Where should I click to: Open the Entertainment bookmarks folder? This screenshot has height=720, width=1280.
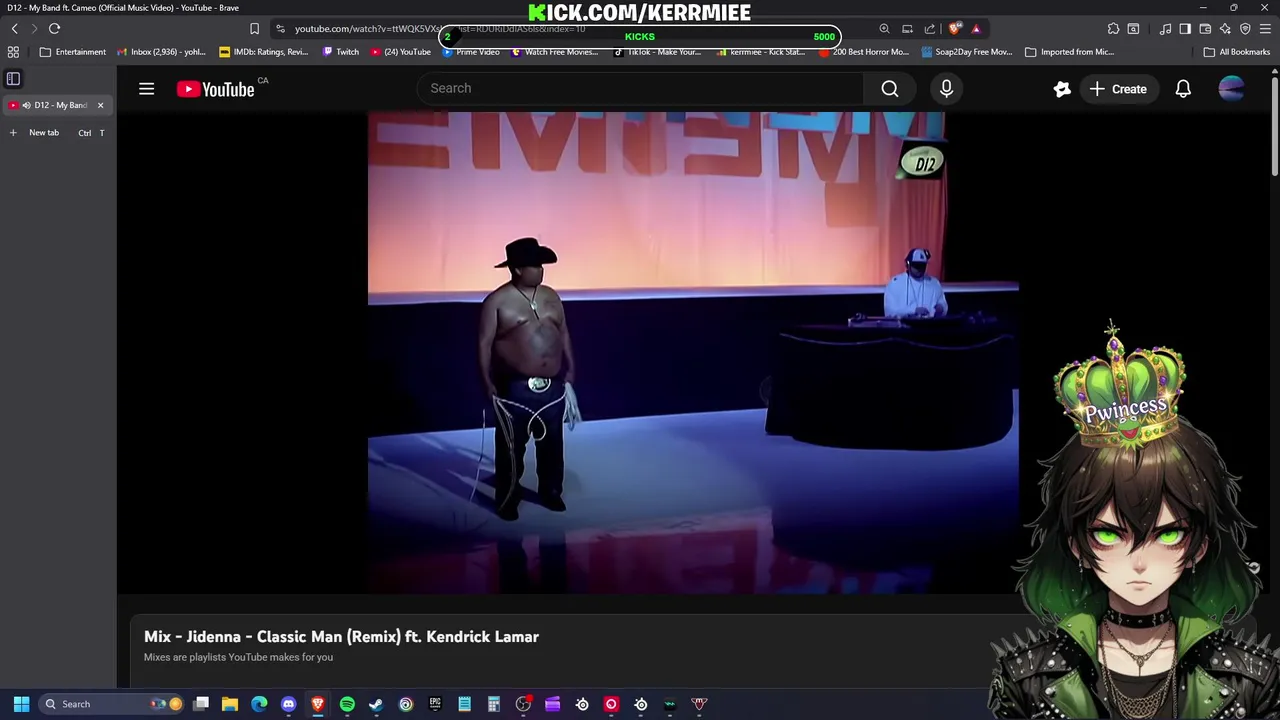tap(72, 52)
